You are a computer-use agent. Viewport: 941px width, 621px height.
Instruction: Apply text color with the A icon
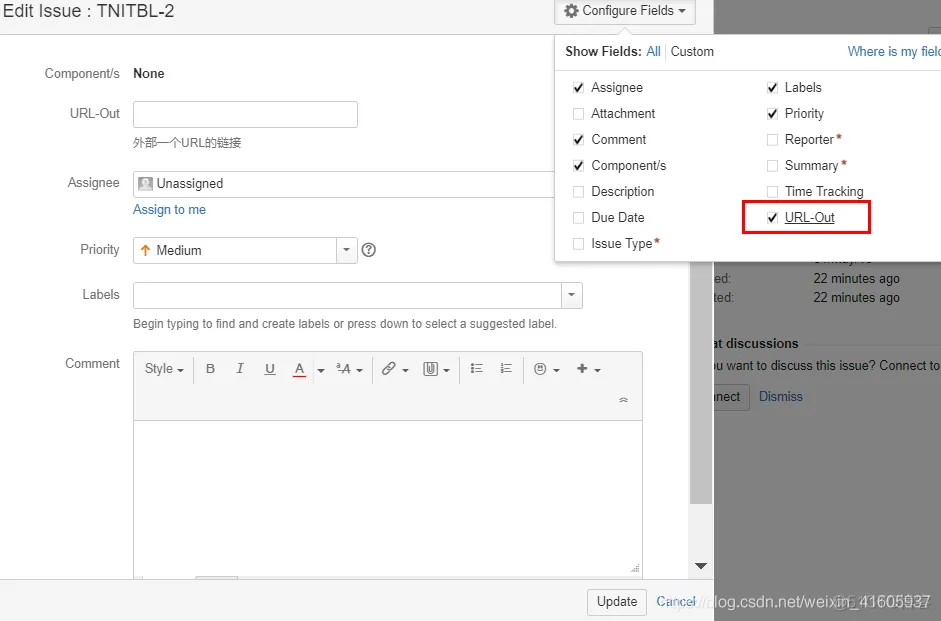[x=299, y=369]
